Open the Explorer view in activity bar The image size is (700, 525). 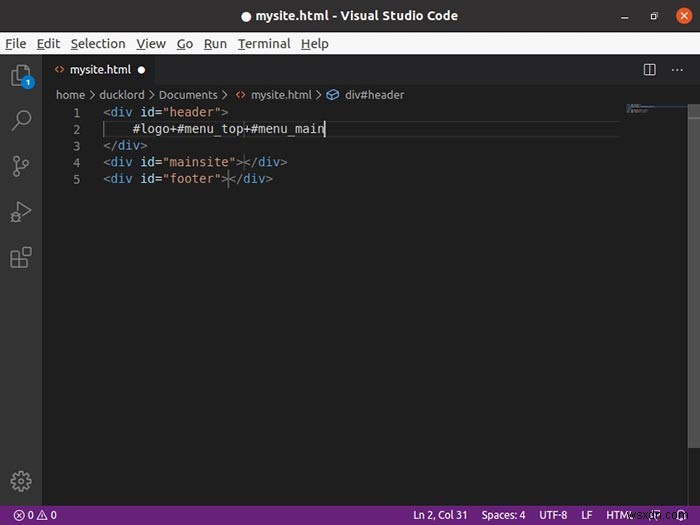21,76
